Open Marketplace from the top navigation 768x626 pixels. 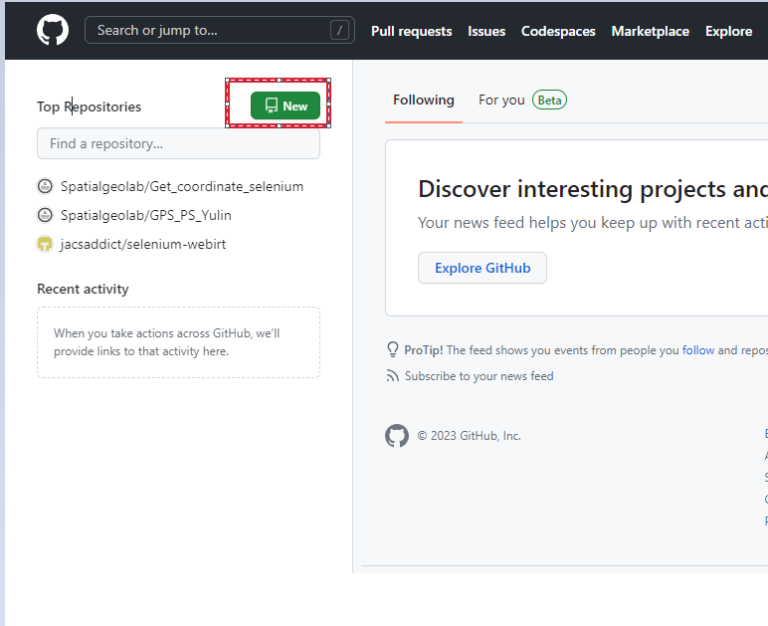click(650, 31)
